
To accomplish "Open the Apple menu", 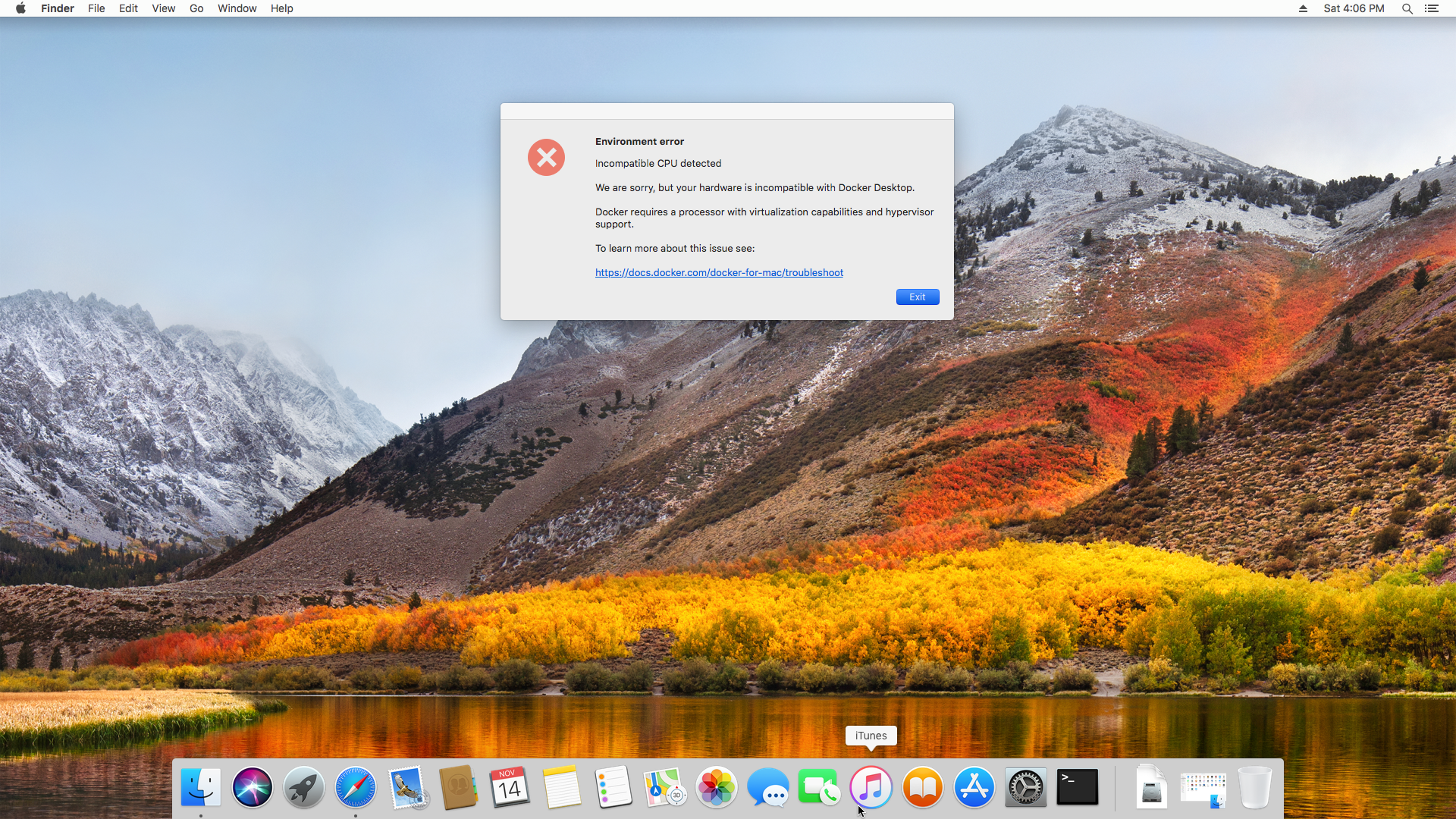I will point(20,8).
